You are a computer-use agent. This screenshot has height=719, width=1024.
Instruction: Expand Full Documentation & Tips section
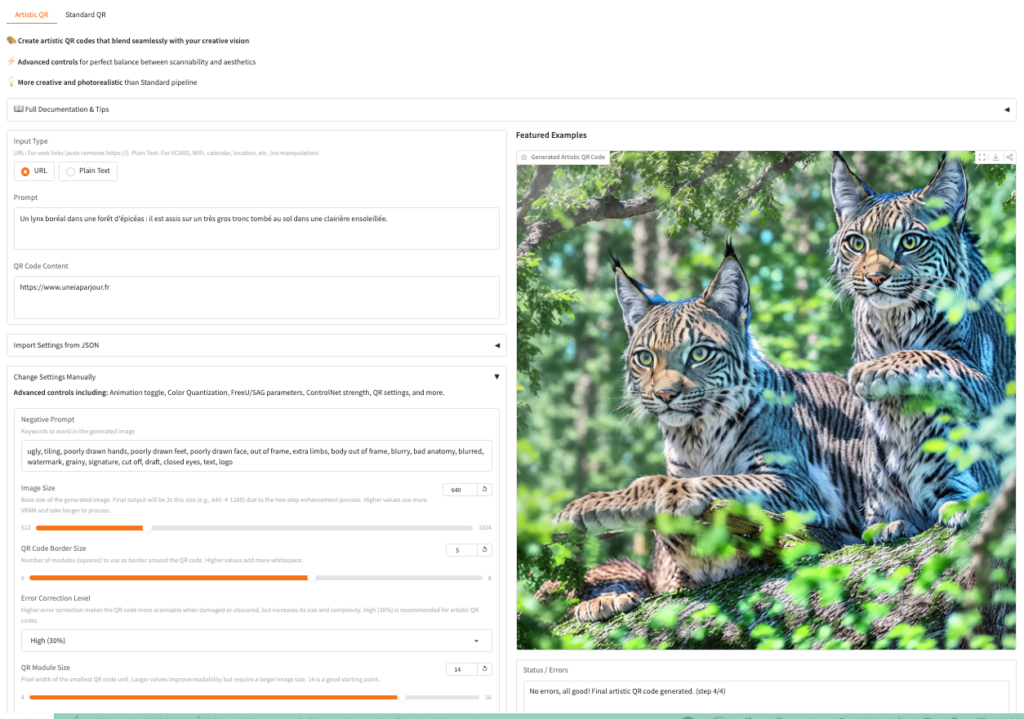coord(1006,109)
